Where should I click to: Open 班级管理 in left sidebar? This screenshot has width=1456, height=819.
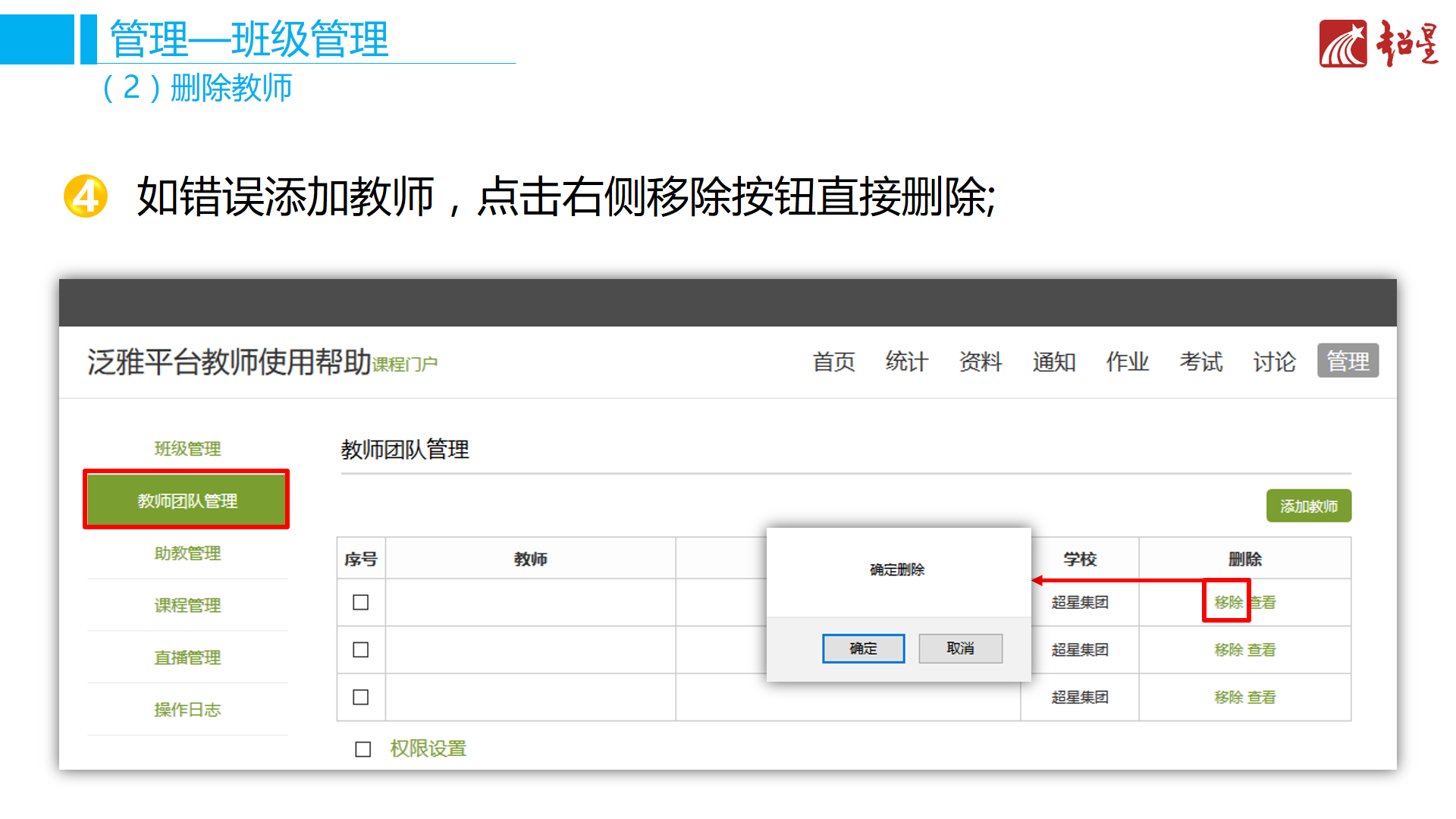[x=187, y=449]
